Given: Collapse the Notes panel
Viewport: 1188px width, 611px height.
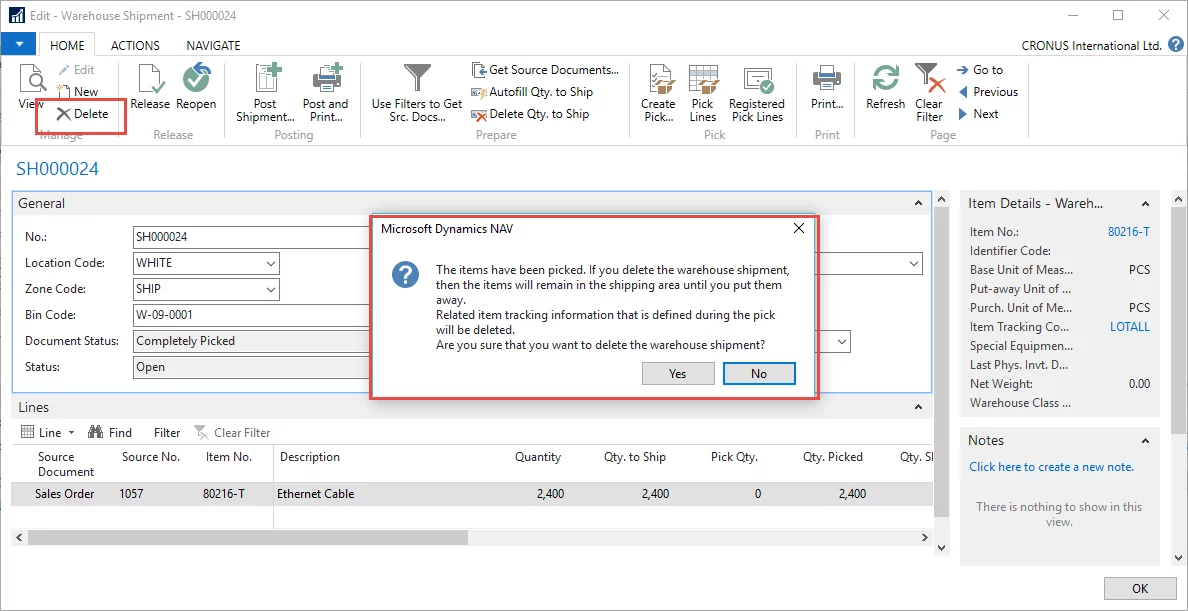Looking at the screenshot, I should coord(1146,441).
